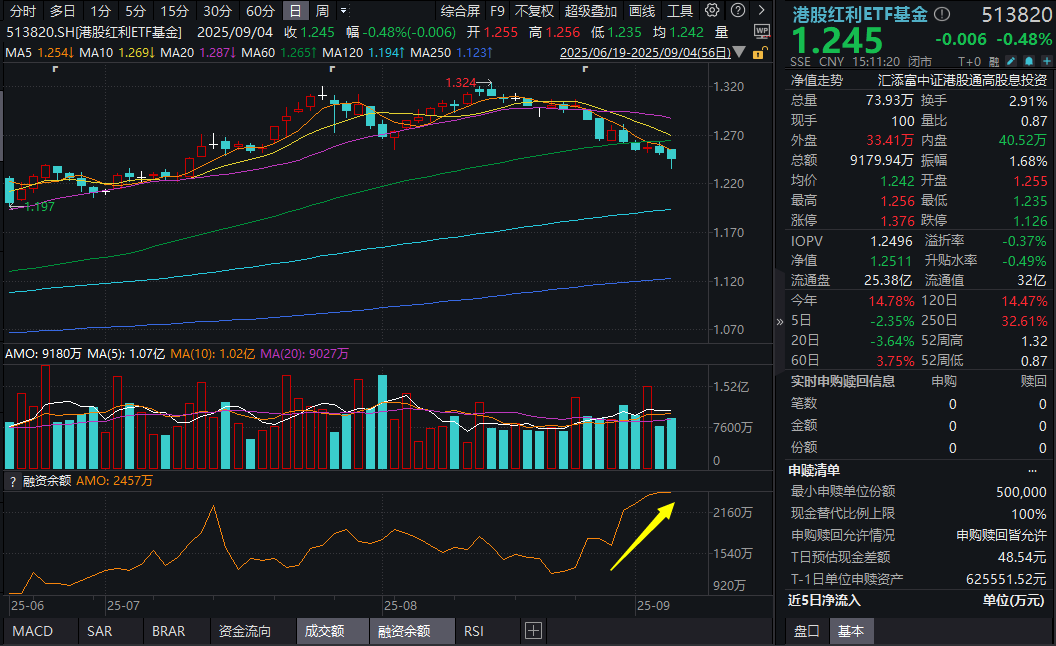Toggle the orange lock icon near the date range

[x=758, y=51]
